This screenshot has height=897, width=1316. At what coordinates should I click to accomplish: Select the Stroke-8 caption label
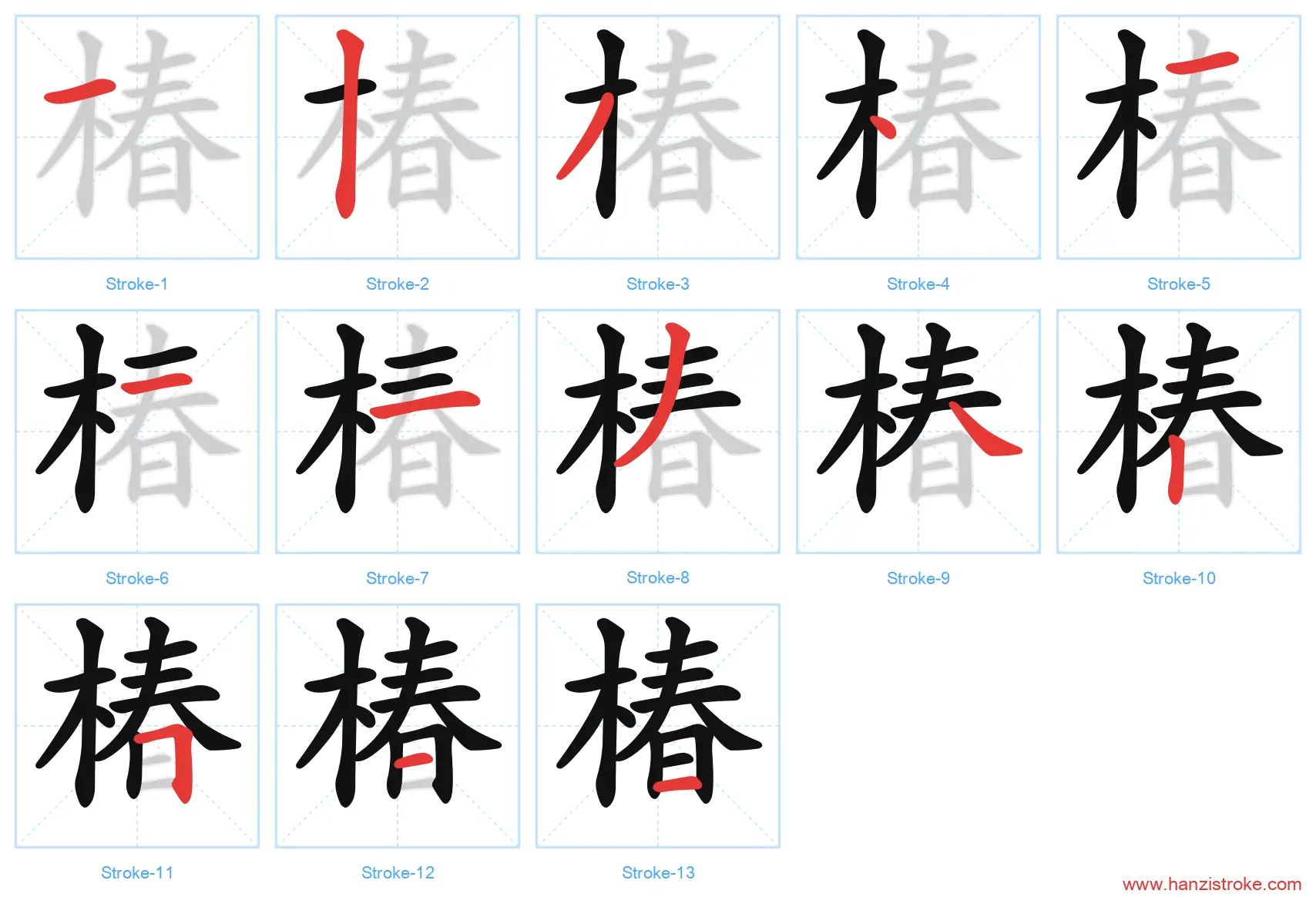pos(658,578)
